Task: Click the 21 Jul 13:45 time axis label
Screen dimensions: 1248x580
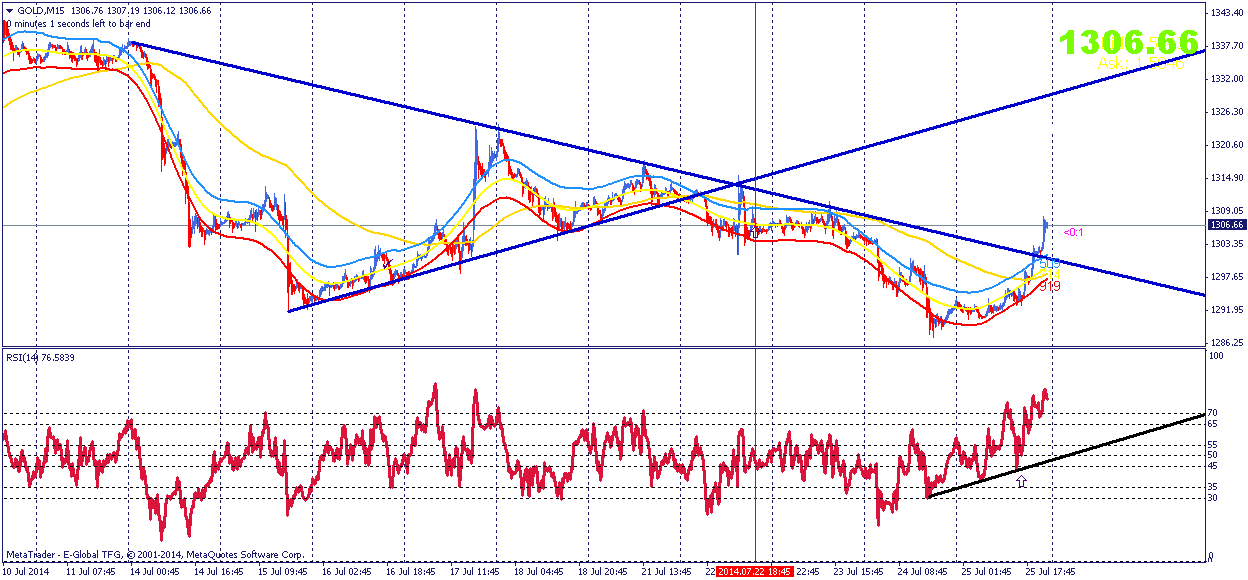Action: [x=668, y=572]
